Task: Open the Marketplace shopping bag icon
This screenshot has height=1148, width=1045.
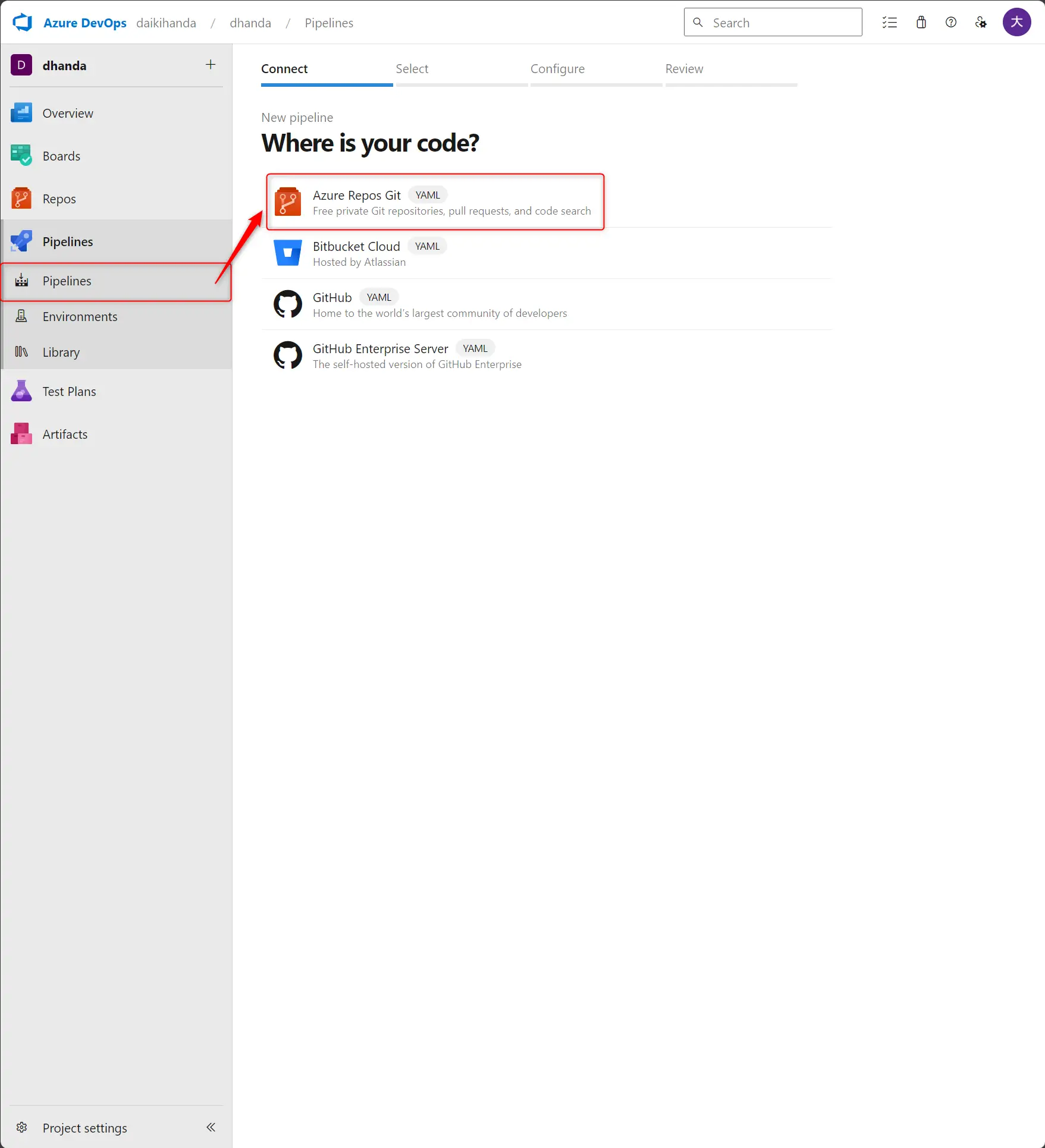Action: coord(921,23)
